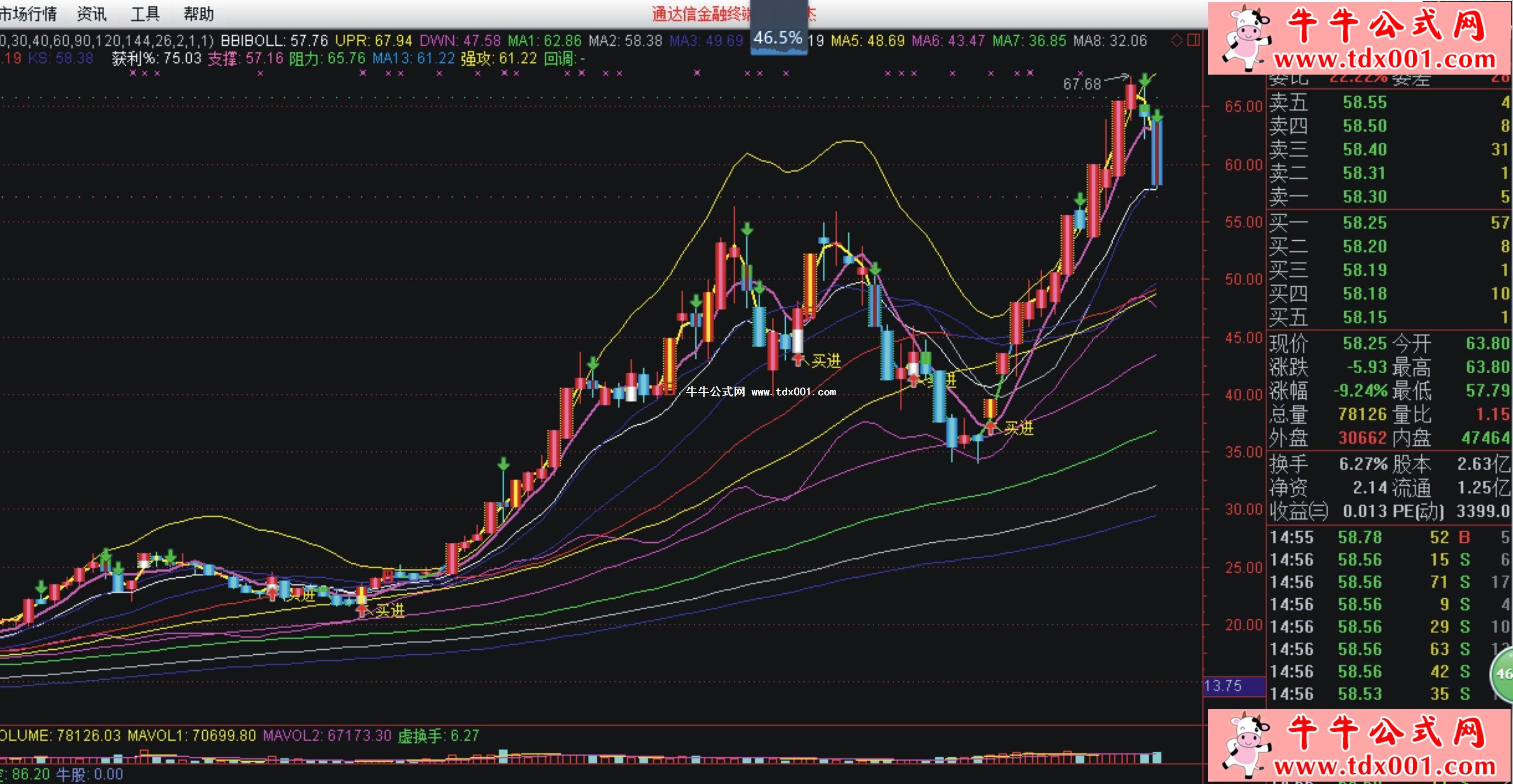Click the BBIBOLL indicator value label

[x=274, y=41]
